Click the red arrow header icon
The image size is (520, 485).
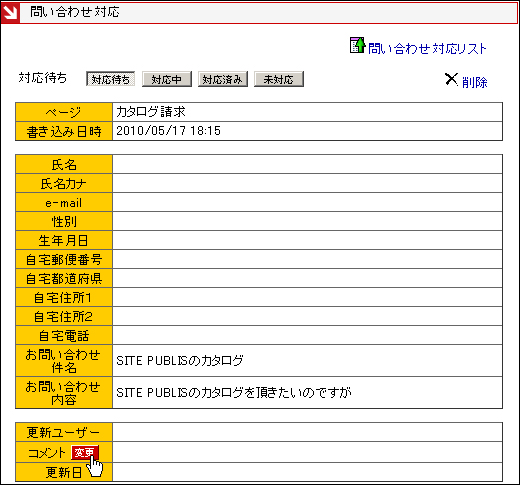10,13
